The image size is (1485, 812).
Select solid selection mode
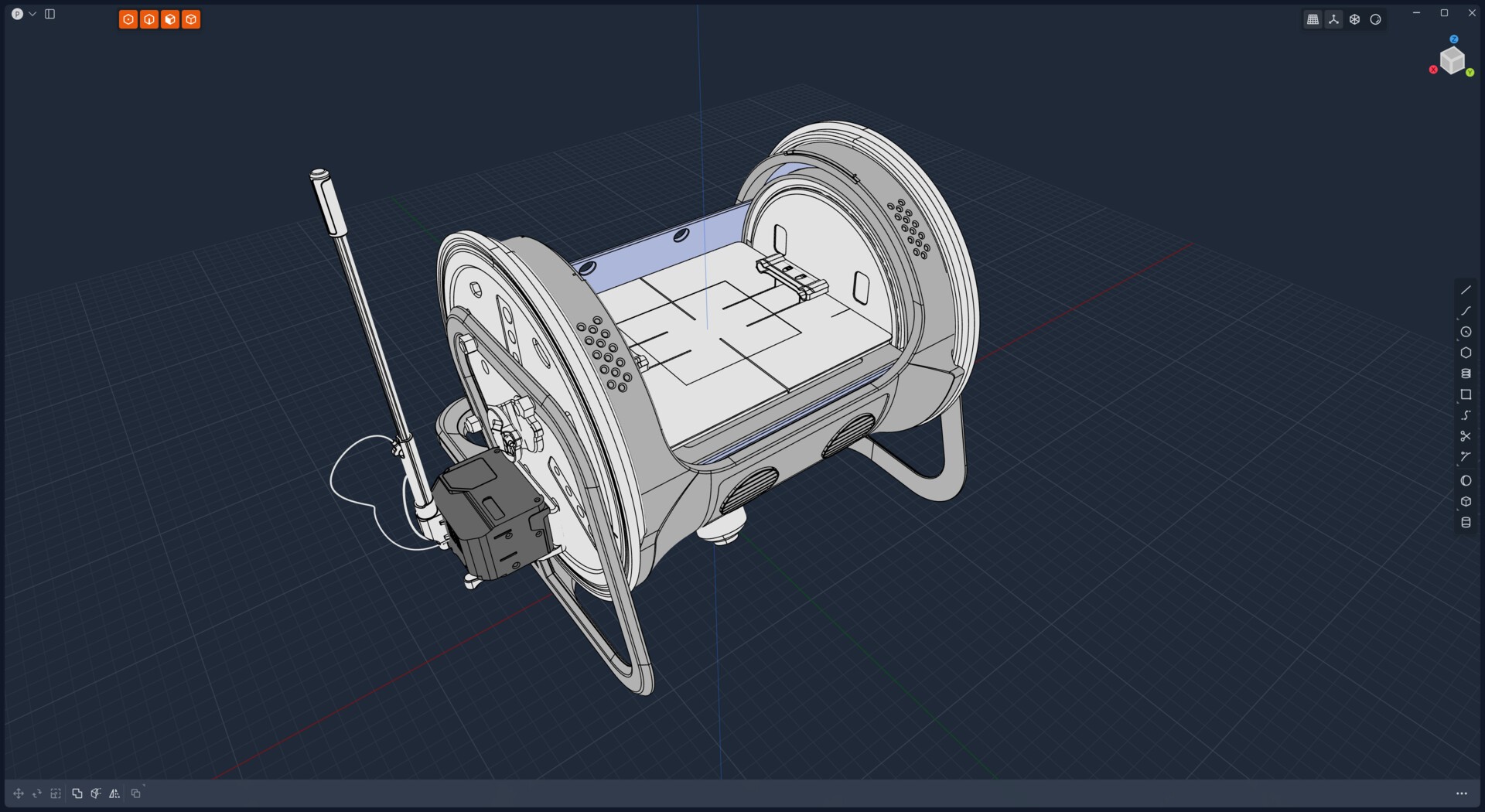tap(191, 19)
